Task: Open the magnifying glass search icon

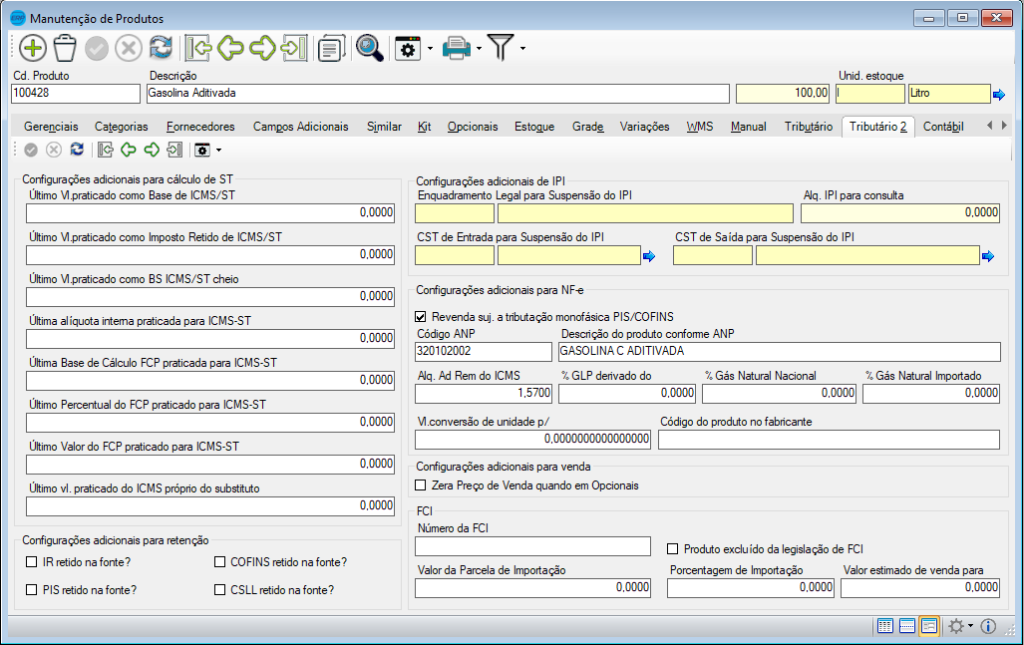Action: [370, 48]
